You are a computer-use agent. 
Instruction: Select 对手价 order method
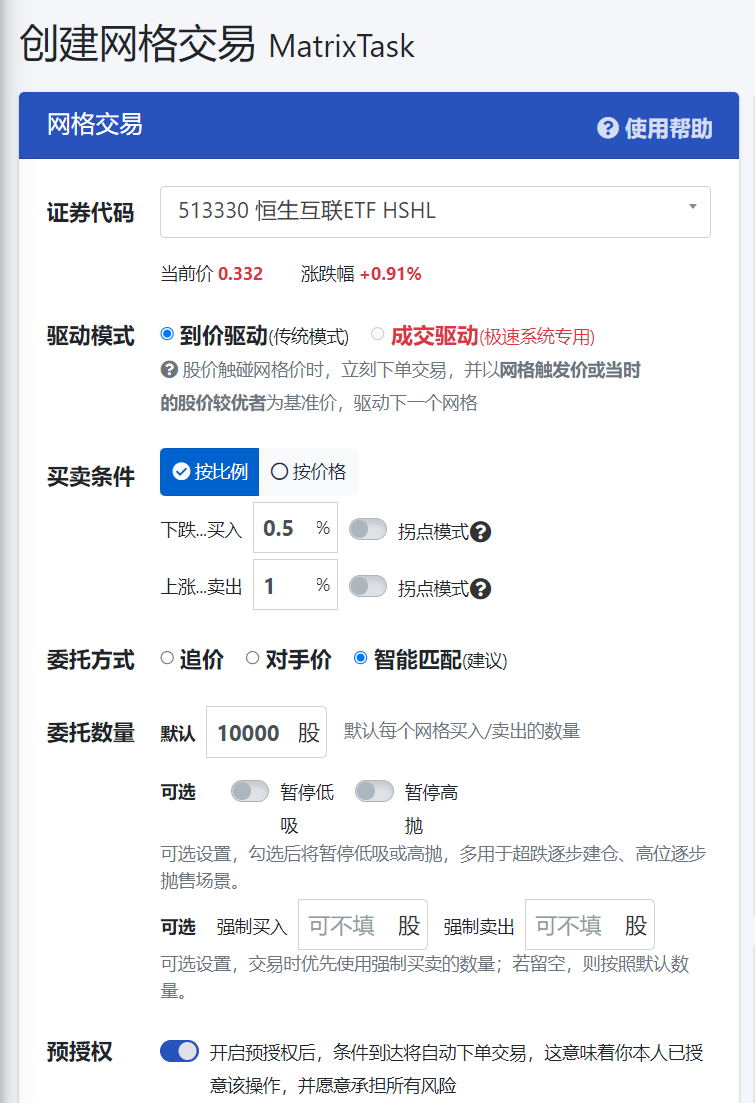(x=253, y=658)
